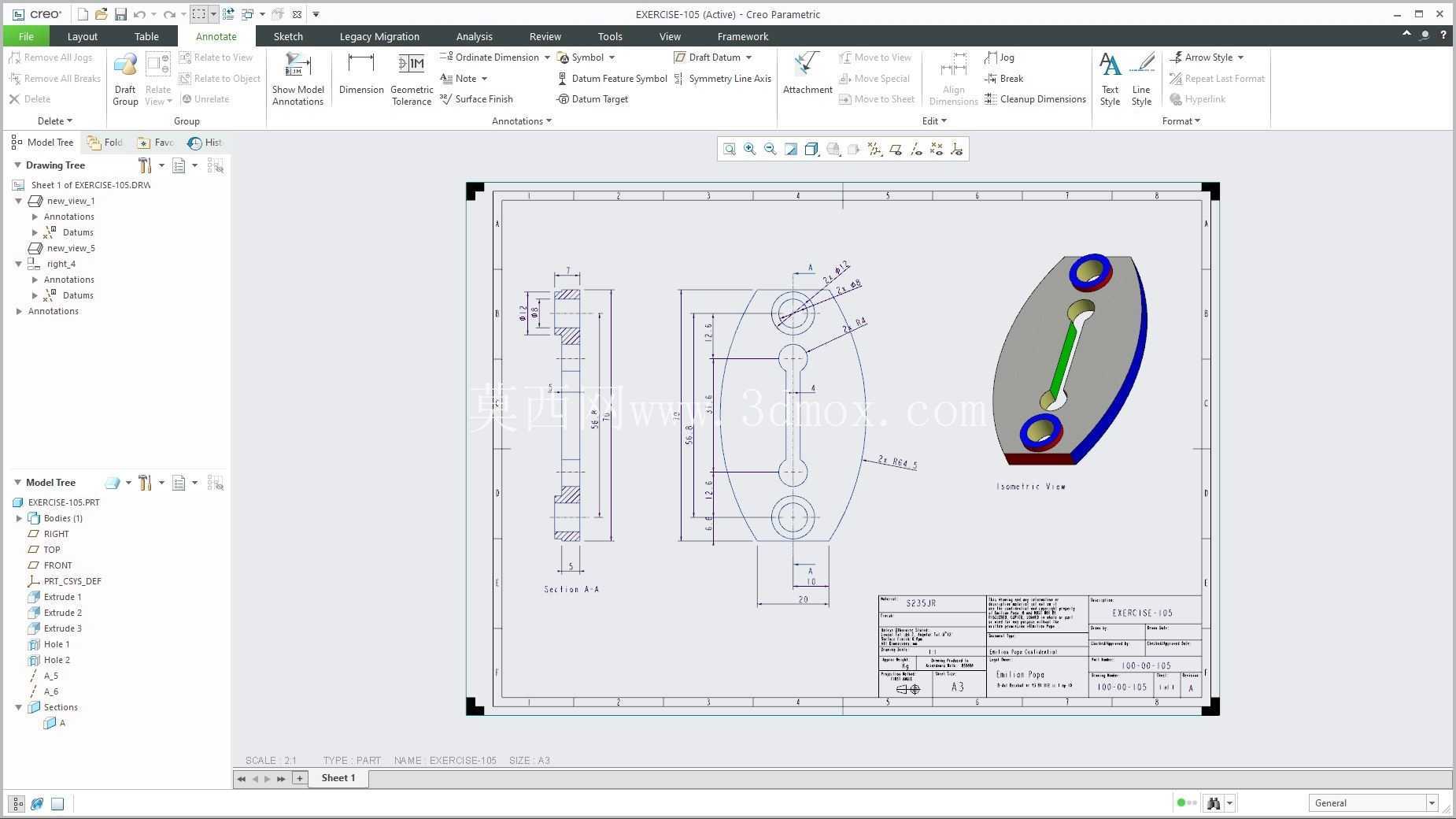Image resolution: width=1456 pixels, height=819 pixels.
Task: Close window via X icon in quick access toolbar
Action: click(297, 14)
